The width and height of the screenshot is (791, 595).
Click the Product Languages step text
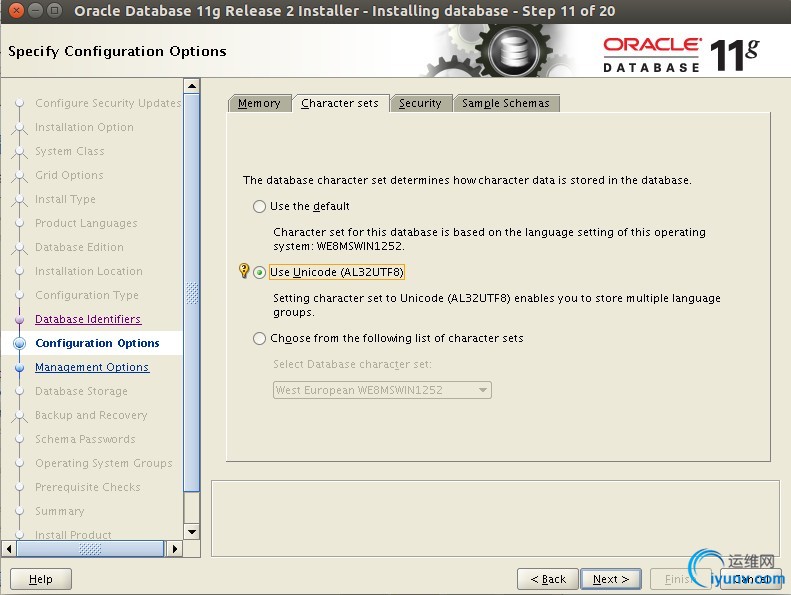click(86, 223)
